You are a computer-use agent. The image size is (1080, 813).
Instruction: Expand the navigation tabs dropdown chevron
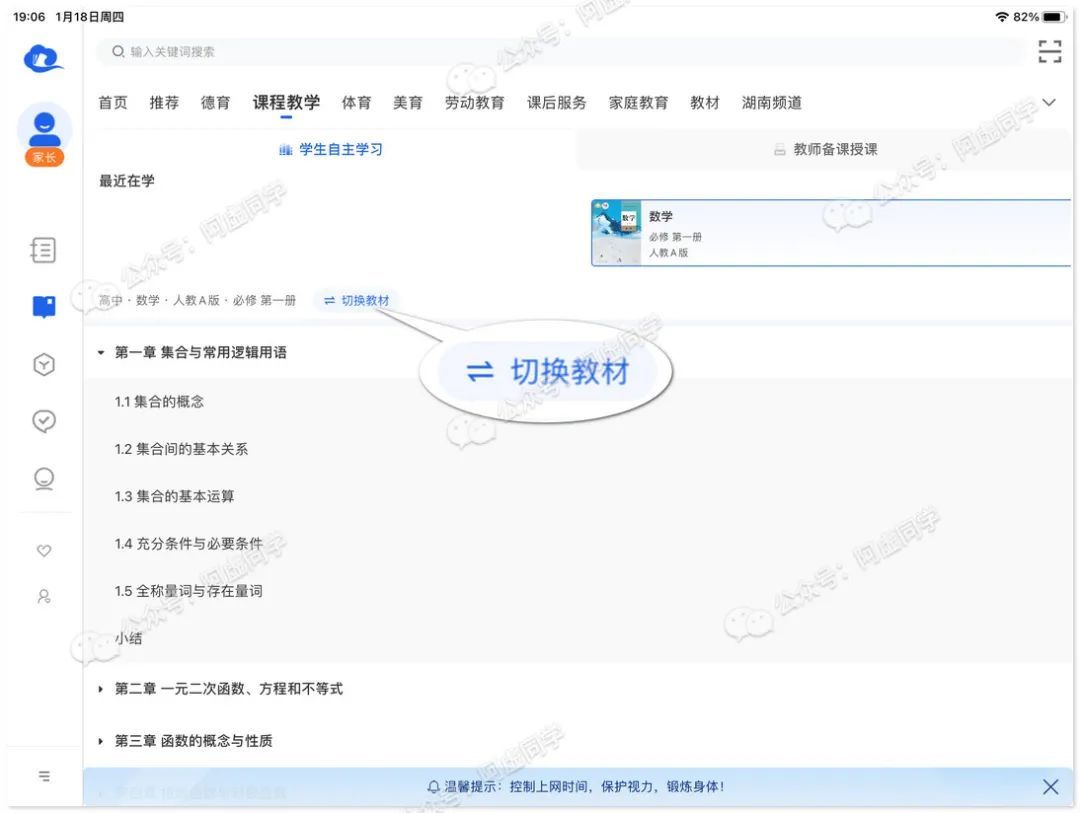[1049, 103]
